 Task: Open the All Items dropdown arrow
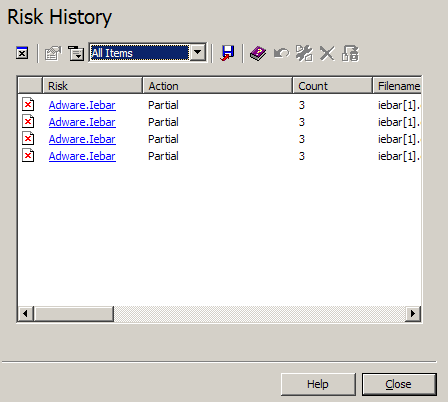pos(198,52)
